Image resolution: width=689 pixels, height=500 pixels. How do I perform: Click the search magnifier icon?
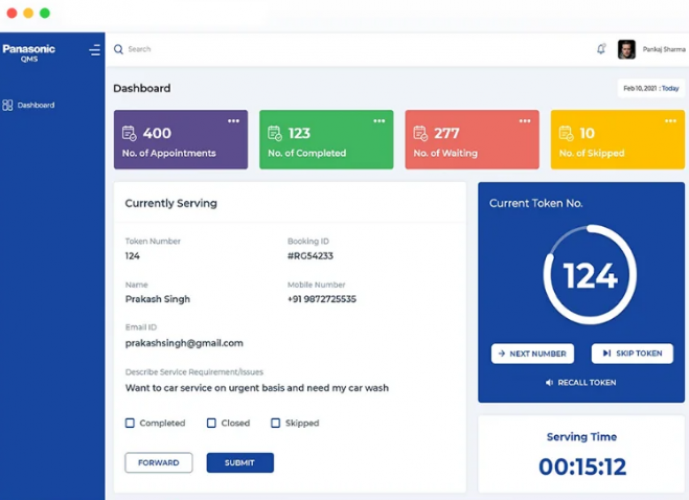(x=118, y=49)
